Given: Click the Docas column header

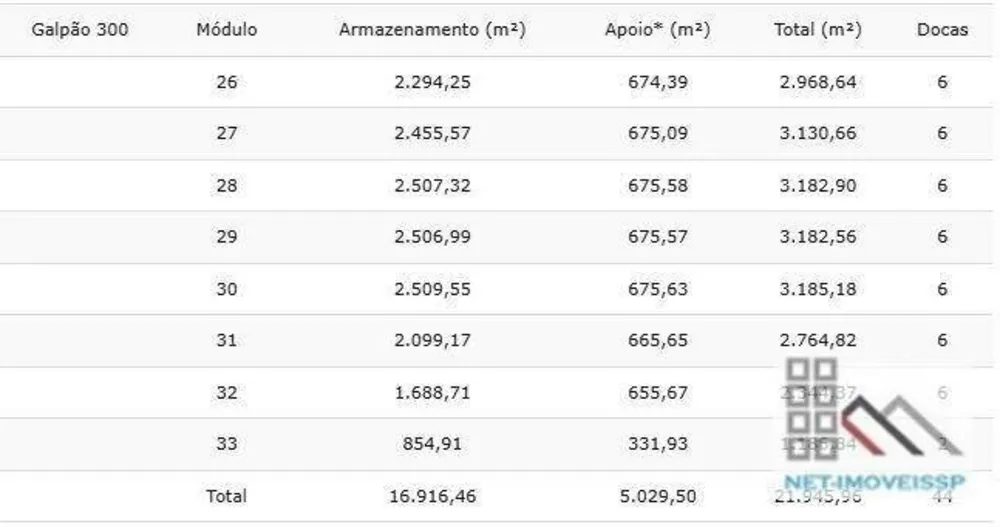Looking at the screenshot, I should 942,29.
